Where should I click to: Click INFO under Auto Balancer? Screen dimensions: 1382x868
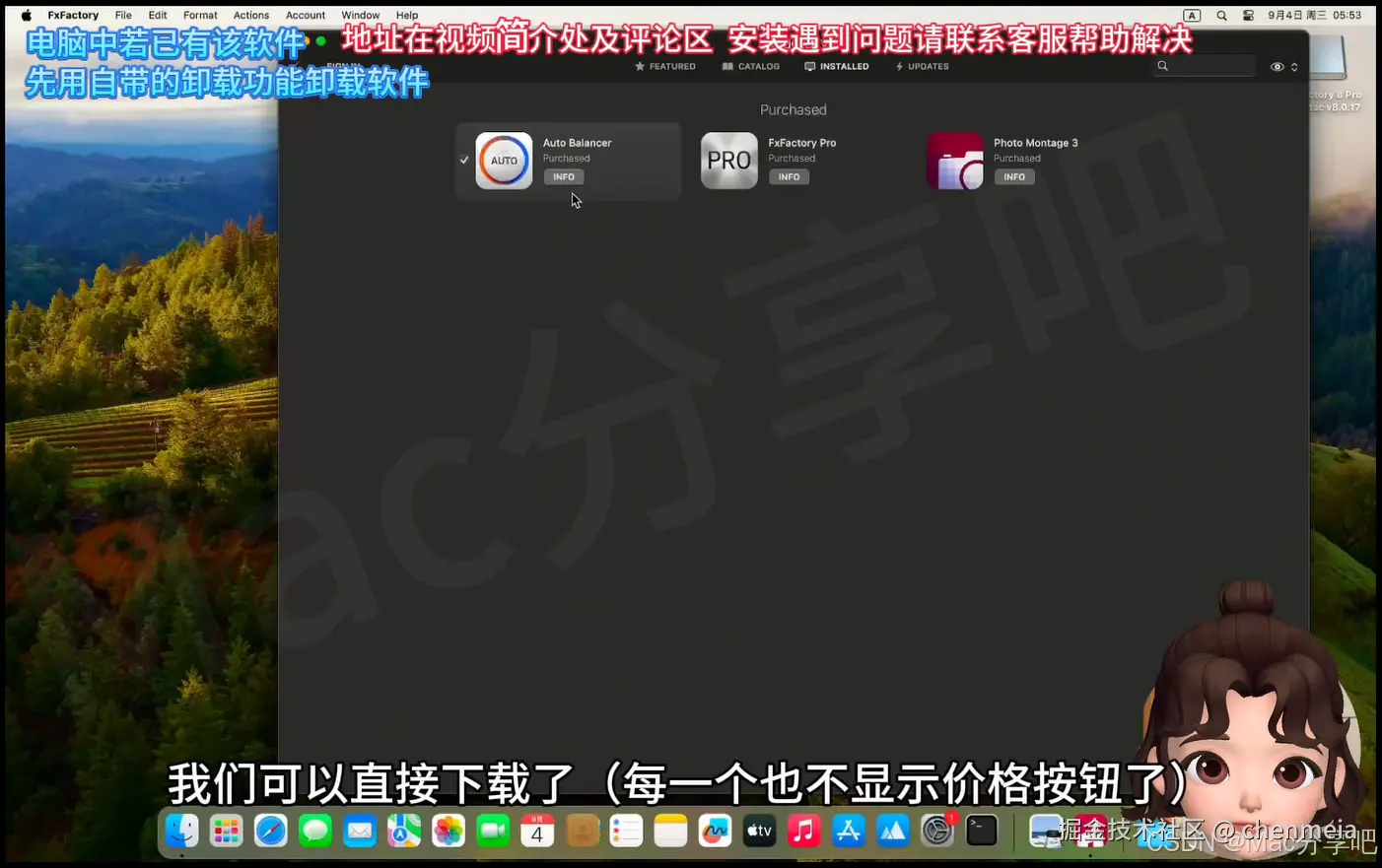[563, 176]
